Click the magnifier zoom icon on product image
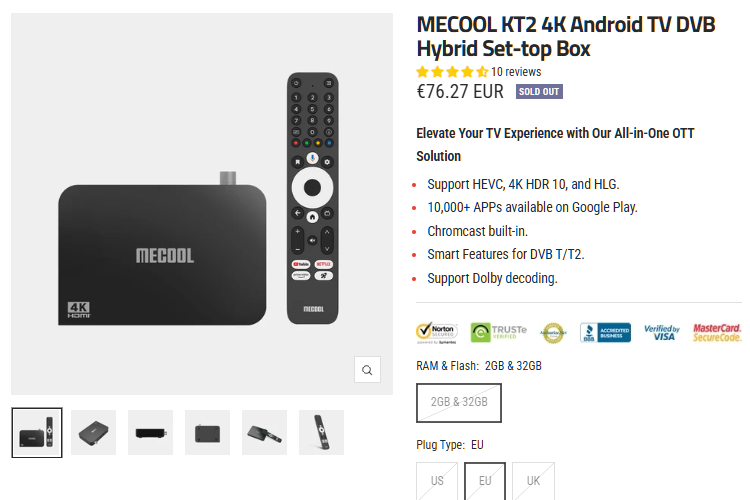The image size is (750, 500). point(367,370)
